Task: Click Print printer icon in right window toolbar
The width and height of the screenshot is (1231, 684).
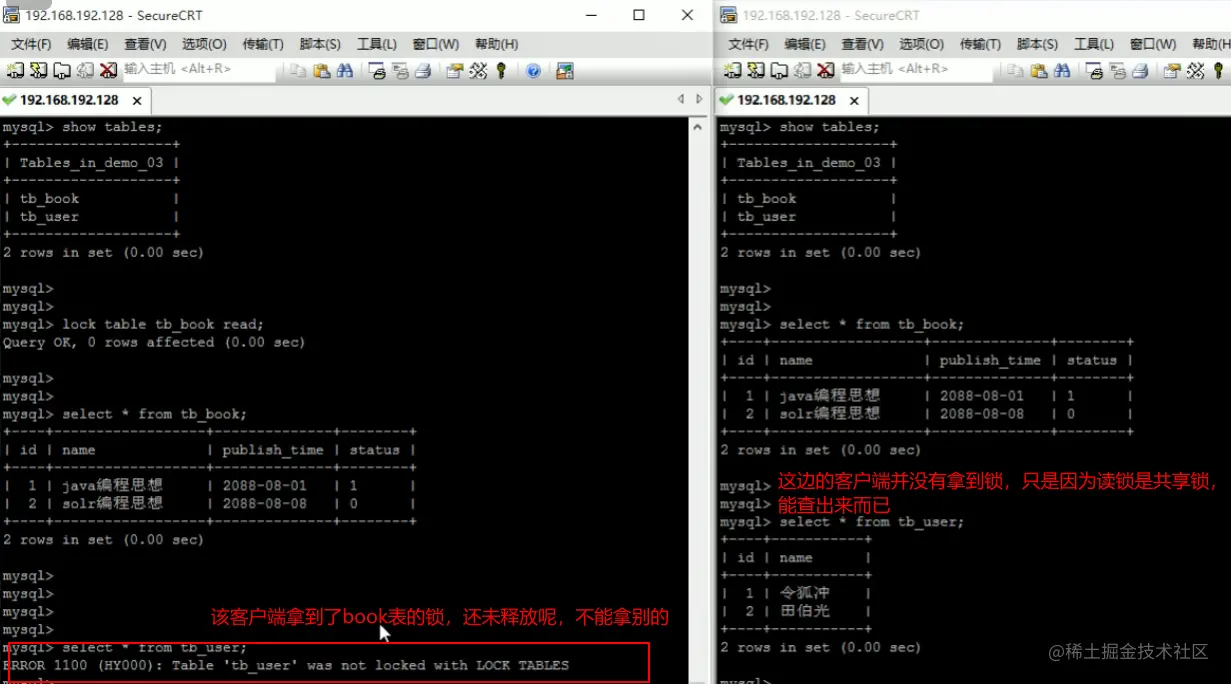Action: pos(1140,70)
